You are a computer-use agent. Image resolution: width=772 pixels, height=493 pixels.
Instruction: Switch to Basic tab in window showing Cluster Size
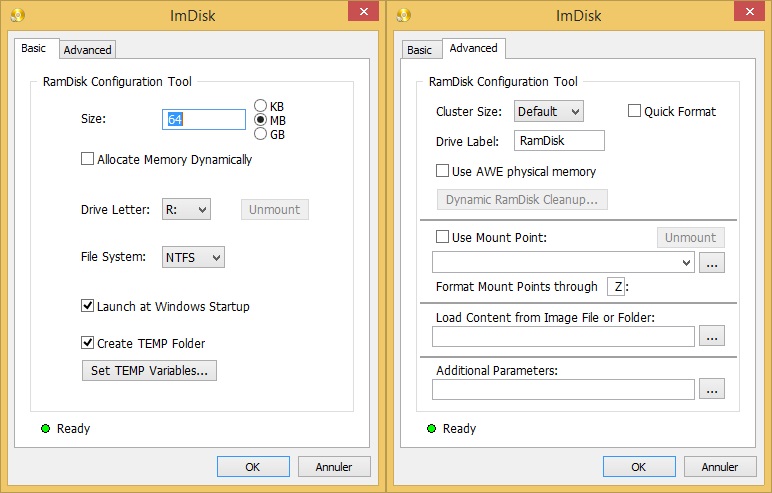click(x=420, y=50)
